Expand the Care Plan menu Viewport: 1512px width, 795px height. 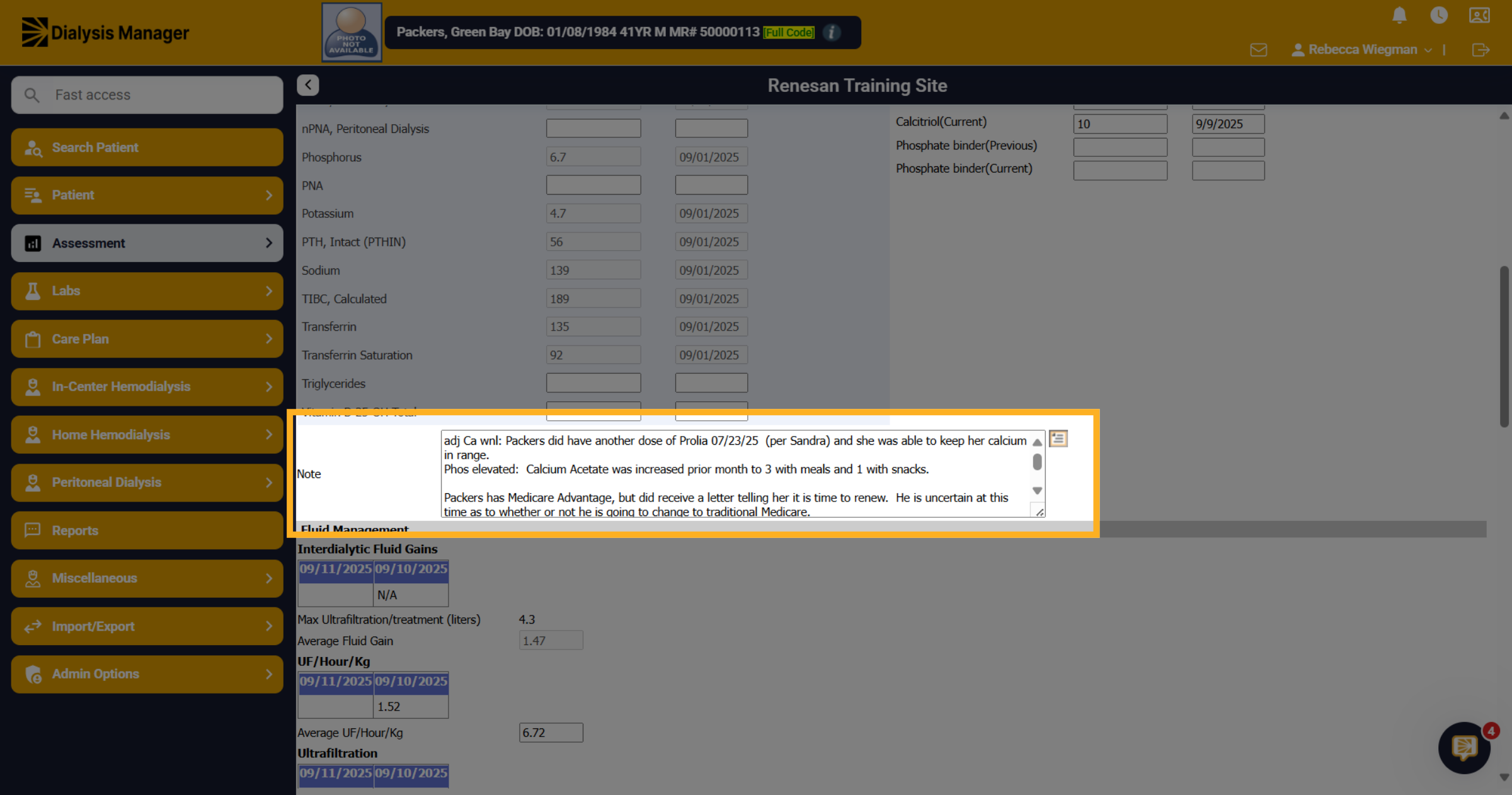click(x=147, y=339)
